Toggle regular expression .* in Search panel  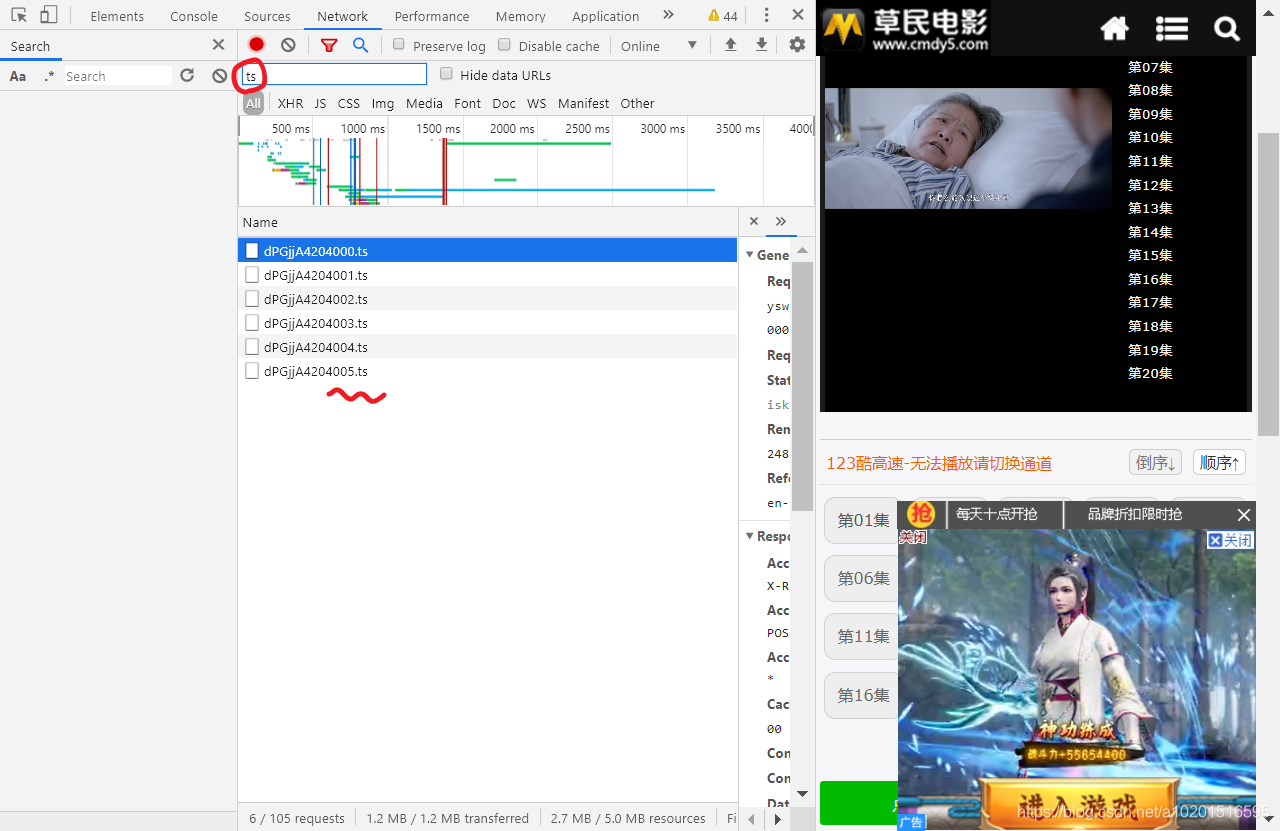click(49, 76)
